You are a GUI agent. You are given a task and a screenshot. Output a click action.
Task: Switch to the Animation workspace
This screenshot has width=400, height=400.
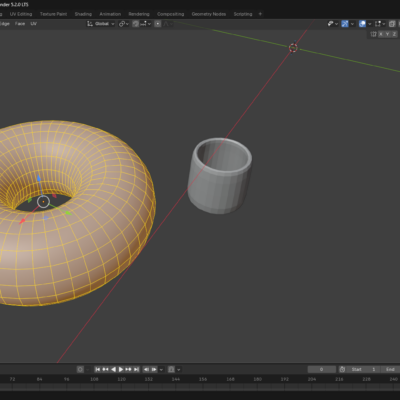(x=110, y=14)
